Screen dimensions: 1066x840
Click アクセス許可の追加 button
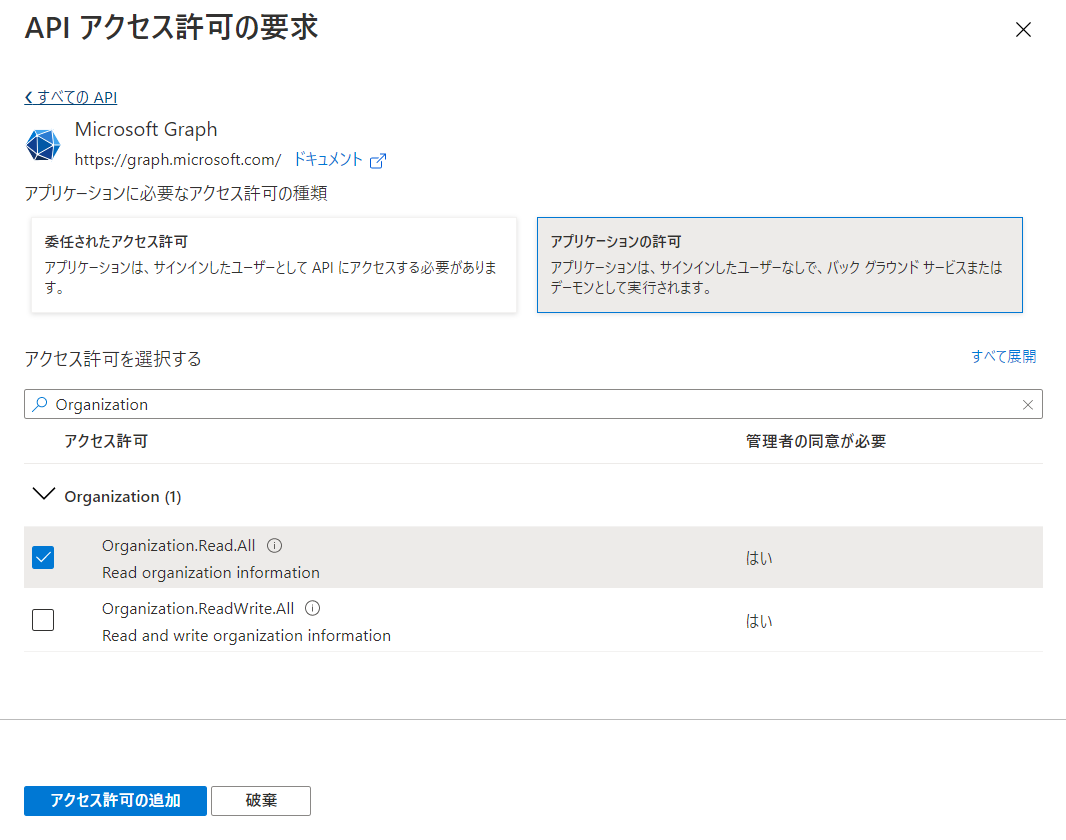[x=116, y=801]
